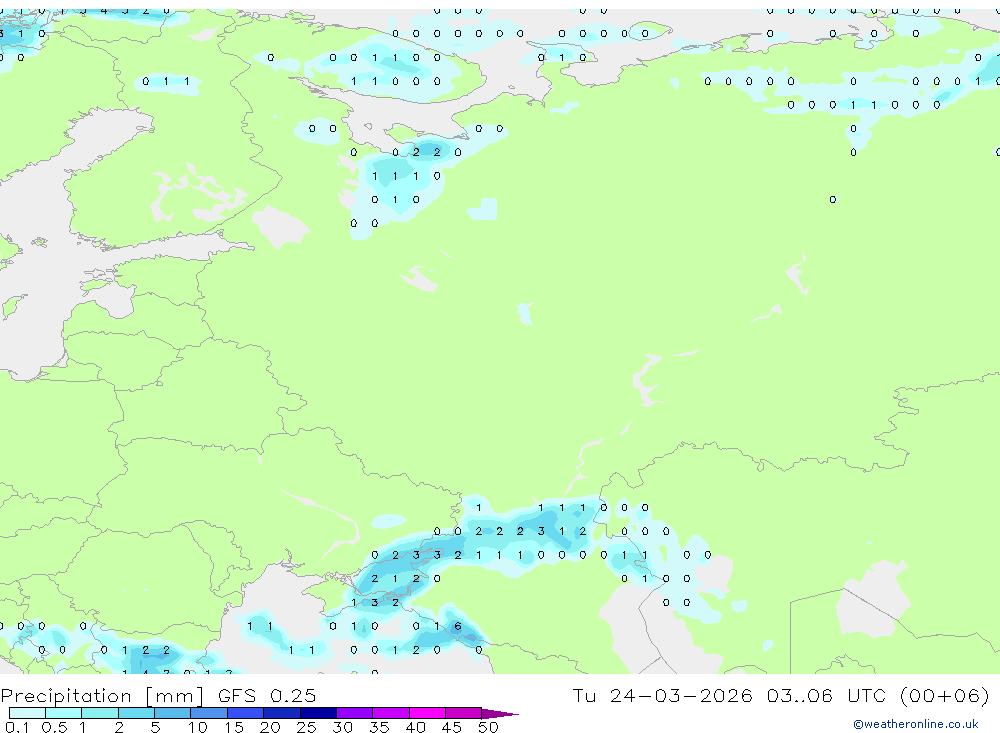Click the 40–45 mm legend color segment
1000x733 pixels.
pyautogui.click(x=427, y=713)
